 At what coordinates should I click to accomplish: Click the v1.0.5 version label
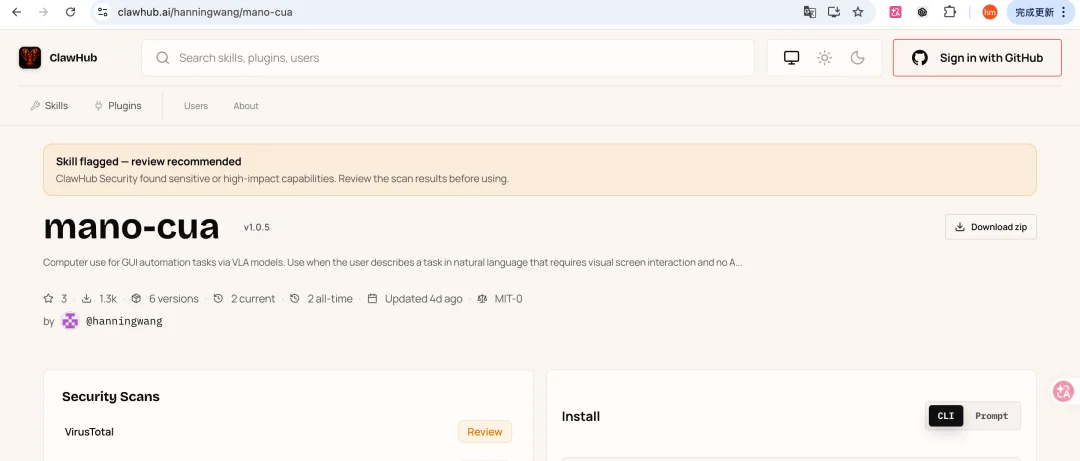click(x=257, y=227)
